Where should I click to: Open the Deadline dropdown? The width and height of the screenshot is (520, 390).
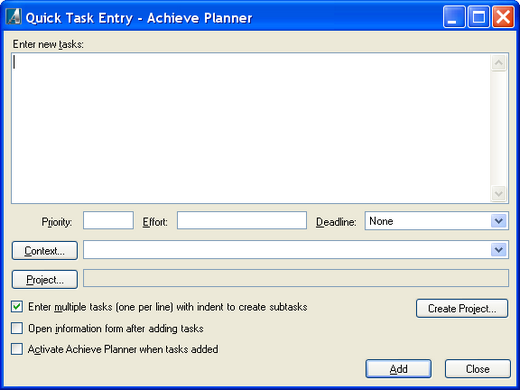coord(499,221)
